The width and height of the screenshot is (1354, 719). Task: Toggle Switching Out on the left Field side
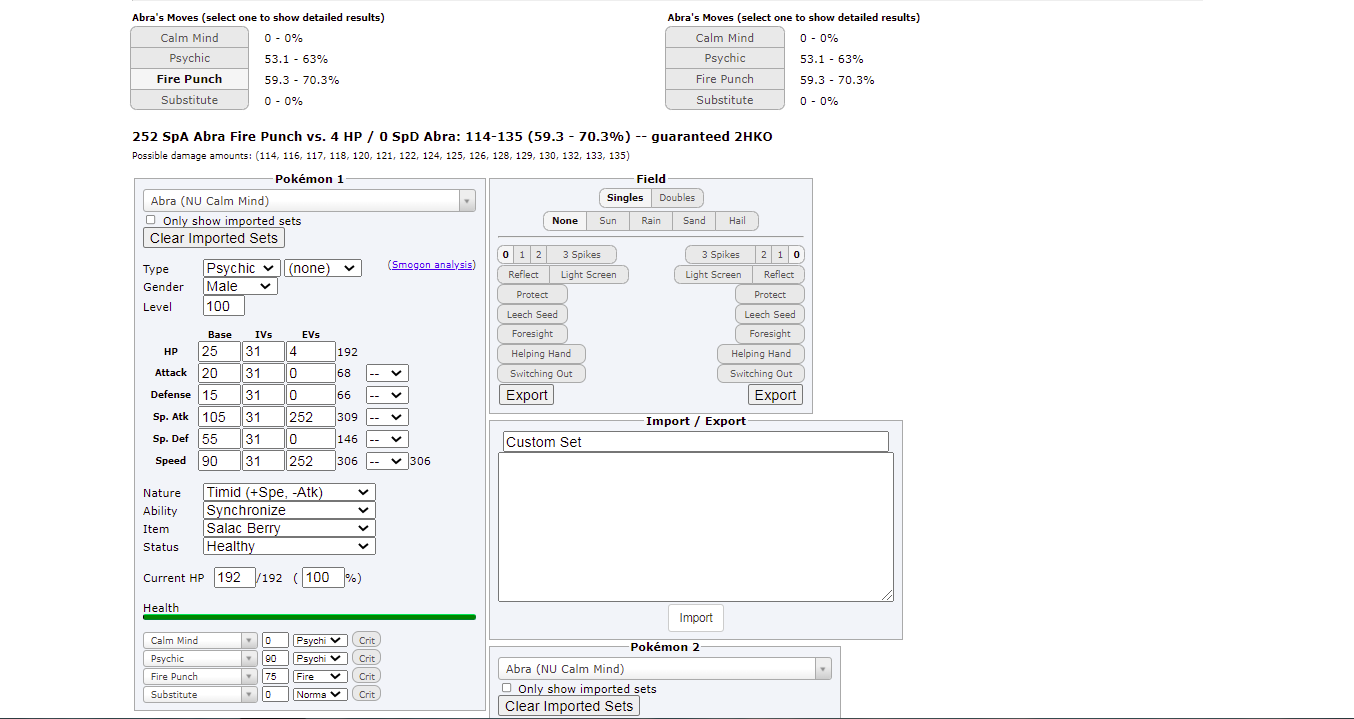[x=541, y=374]
